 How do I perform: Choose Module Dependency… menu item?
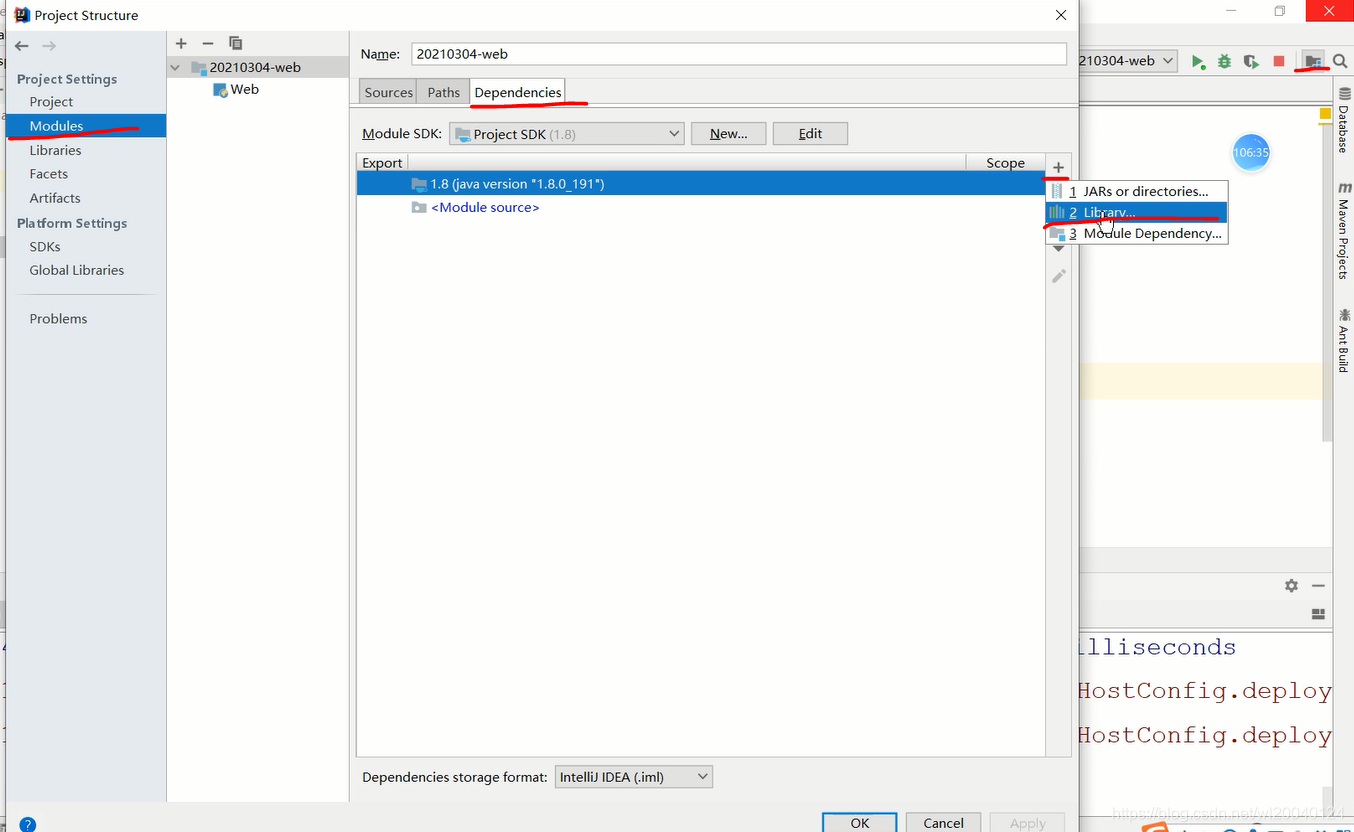[1137, 233]
